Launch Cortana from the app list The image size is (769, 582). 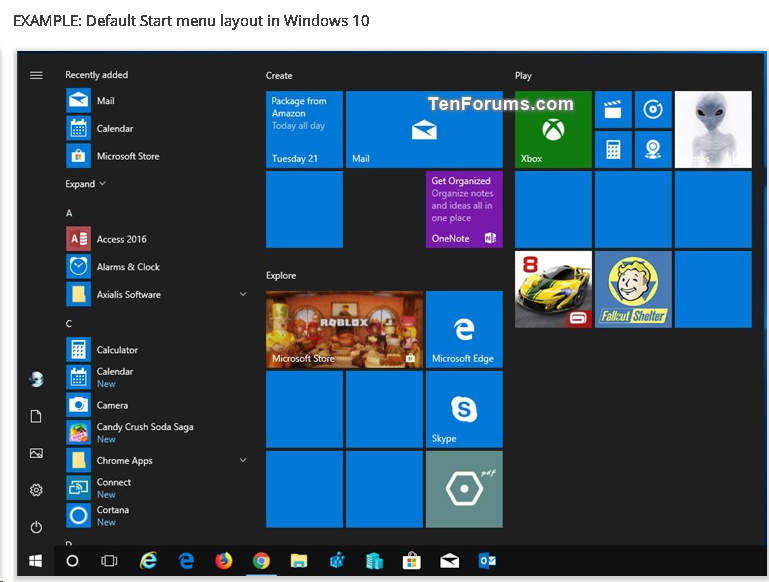tap(157, 516)
